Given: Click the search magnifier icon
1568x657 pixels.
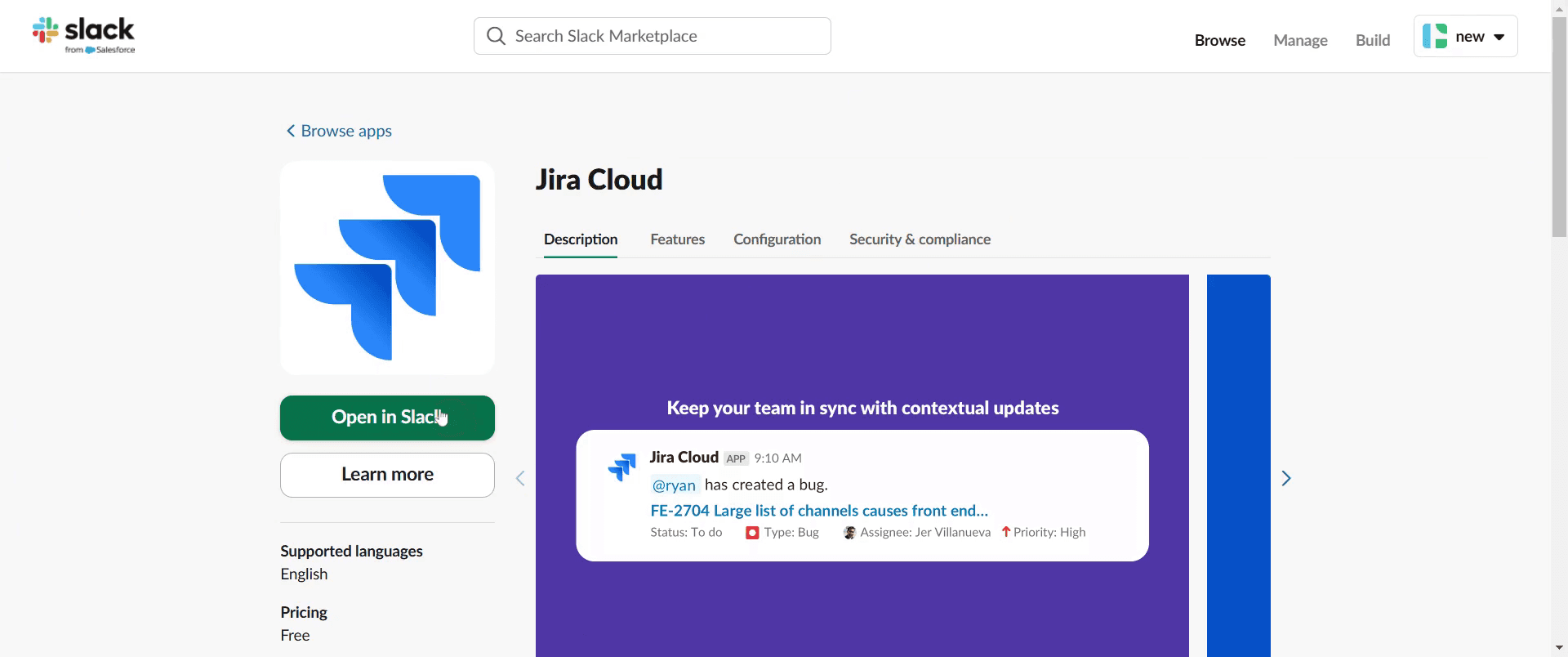Looking at the screenshot, I should [x=496, y=36].
